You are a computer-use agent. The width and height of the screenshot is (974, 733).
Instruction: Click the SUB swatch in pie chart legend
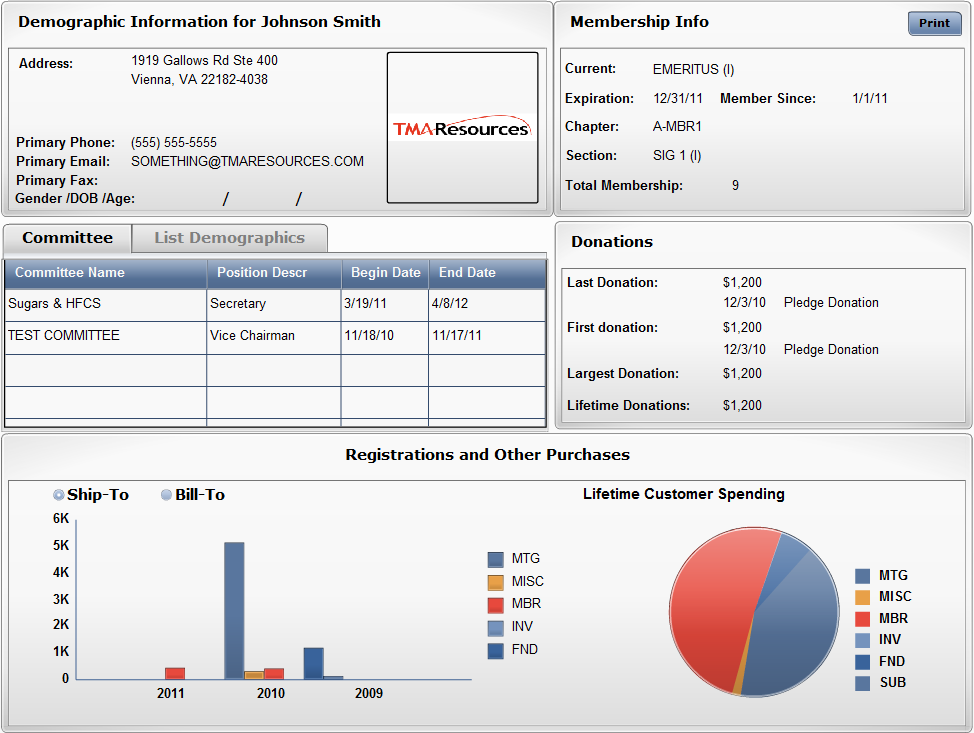862,683
